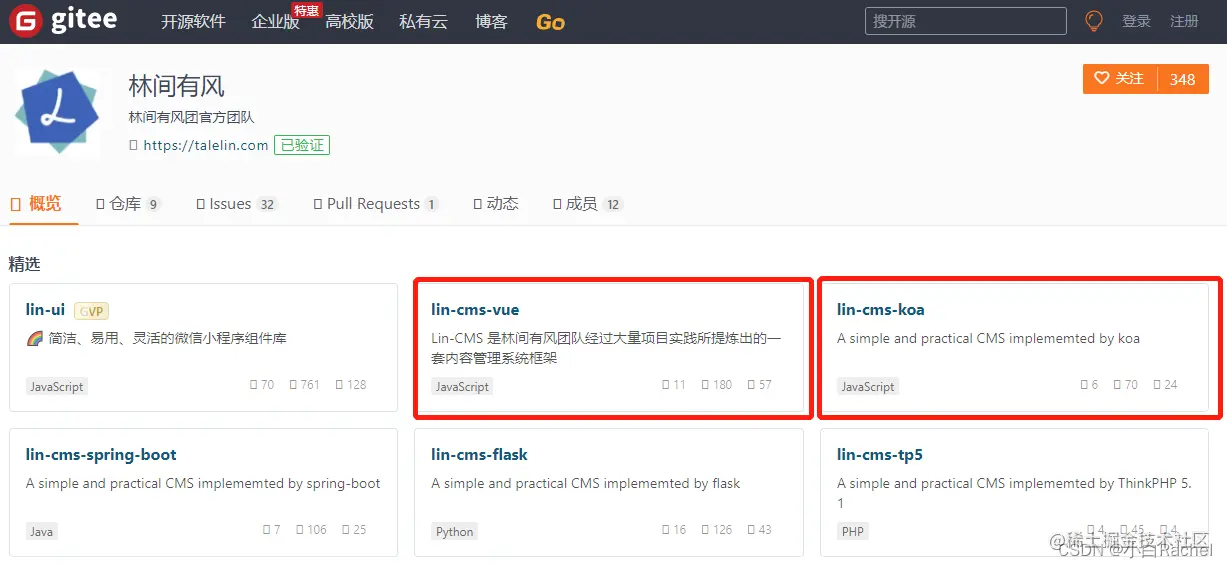Click lin-ui watch count 70
Image resolution: width=1227 pixels, height=568 pixels.
(262, 384)
